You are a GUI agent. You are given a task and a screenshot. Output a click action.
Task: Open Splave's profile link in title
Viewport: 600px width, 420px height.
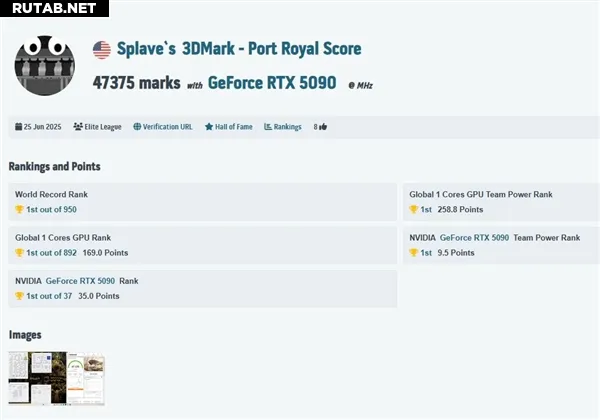(x=147, y=49)
